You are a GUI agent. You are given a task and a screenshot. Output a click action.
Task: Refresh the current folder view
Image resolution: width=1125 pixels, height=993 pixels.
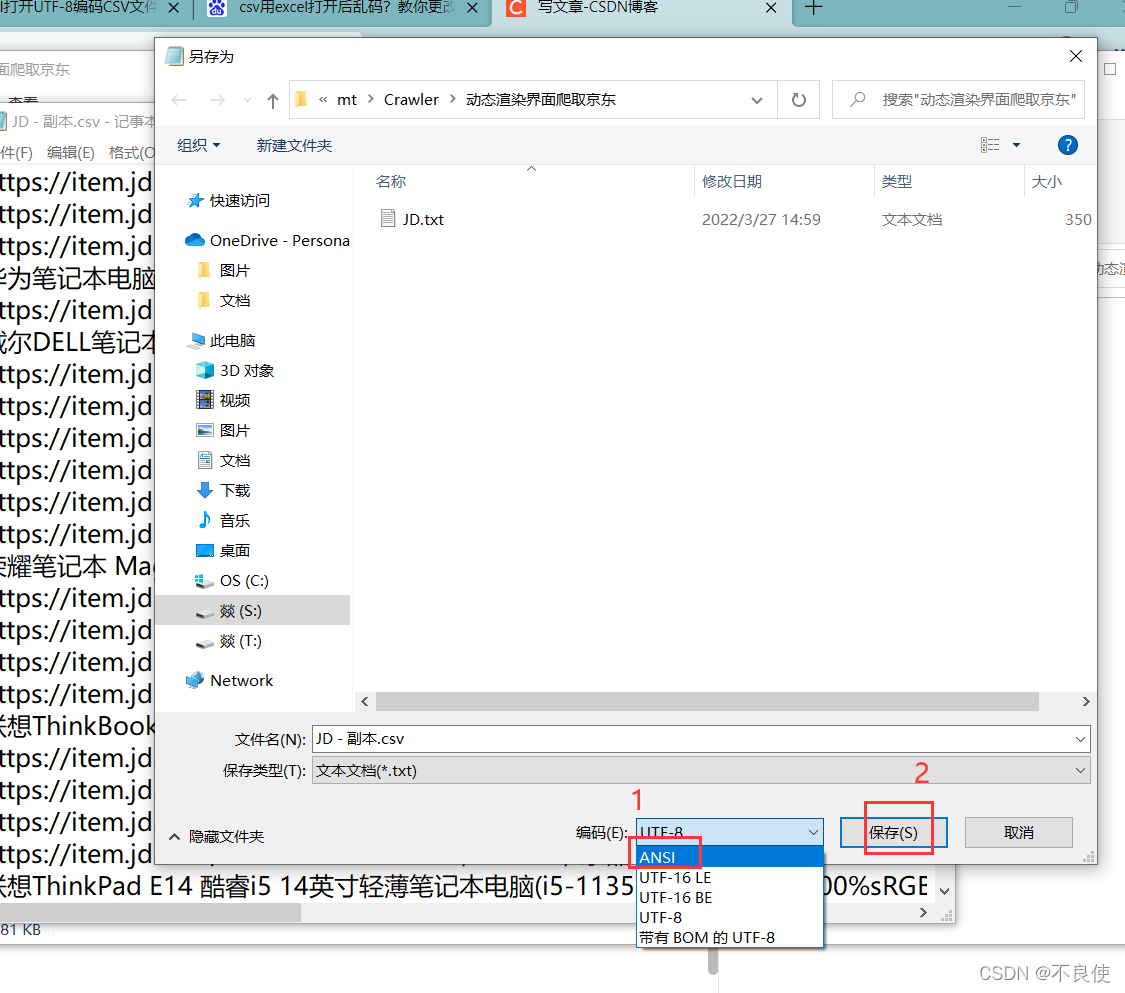pyautogui.click(x=799, y=100)
